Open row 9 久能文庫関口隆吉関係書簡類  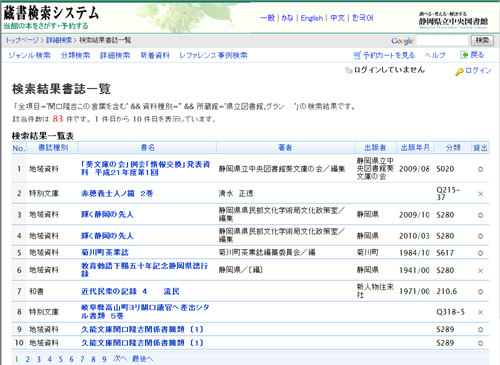click(142, 329)
